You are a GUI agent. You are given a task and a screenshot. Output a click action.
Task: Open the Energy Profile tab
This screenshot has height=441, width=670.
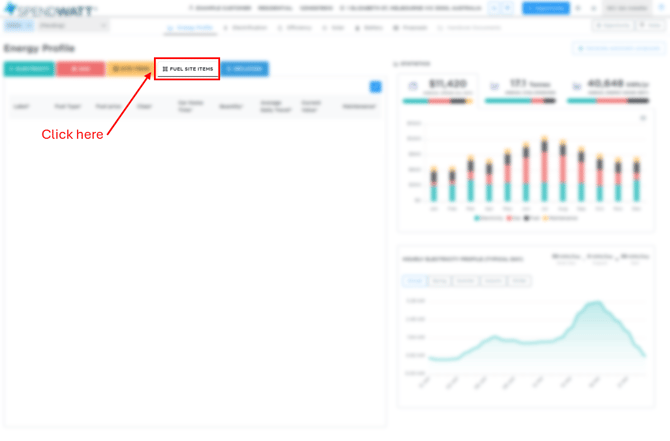[x=190, y=28]
